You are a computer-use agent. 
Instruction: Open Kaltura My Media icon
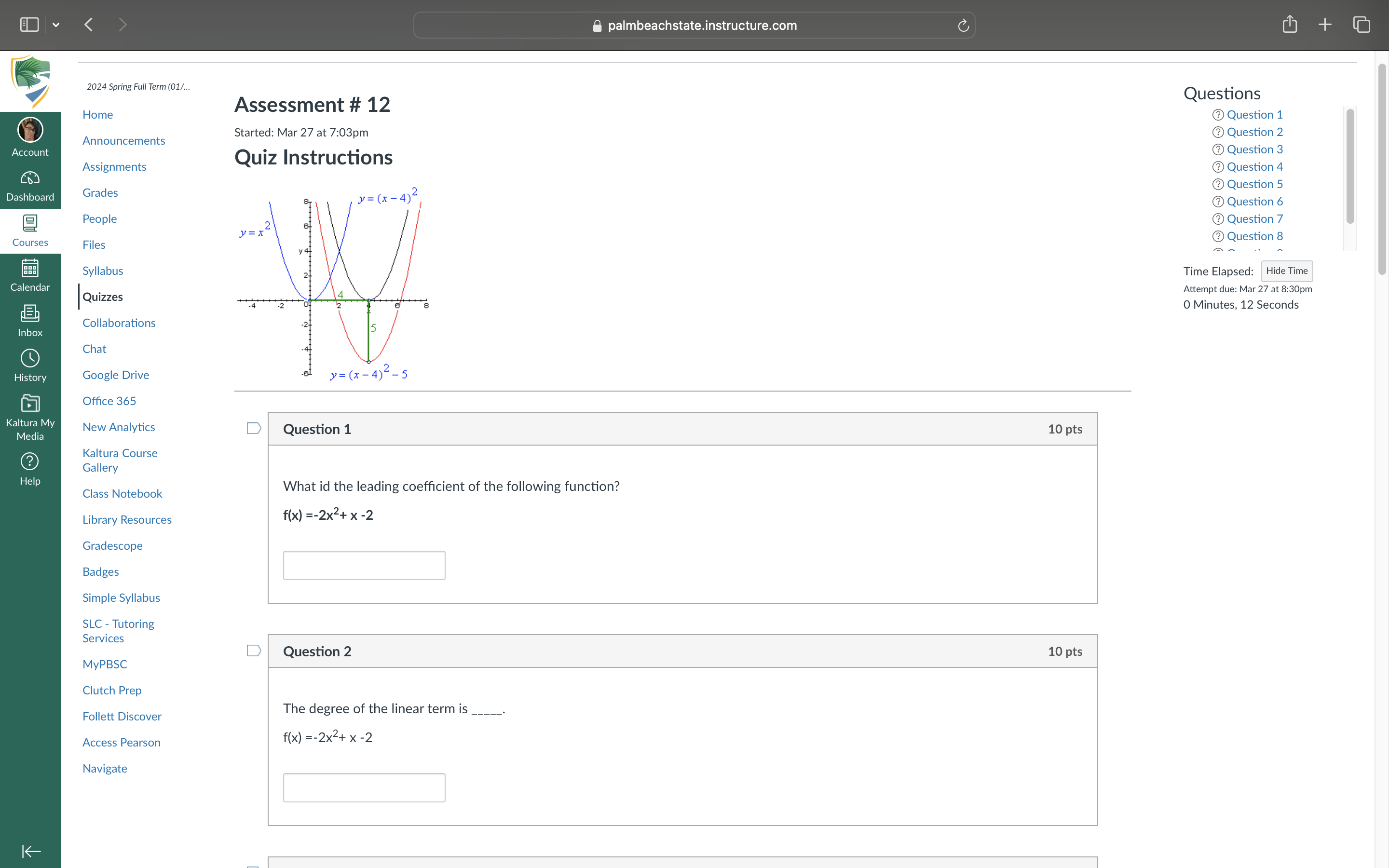tap(30, 404)
